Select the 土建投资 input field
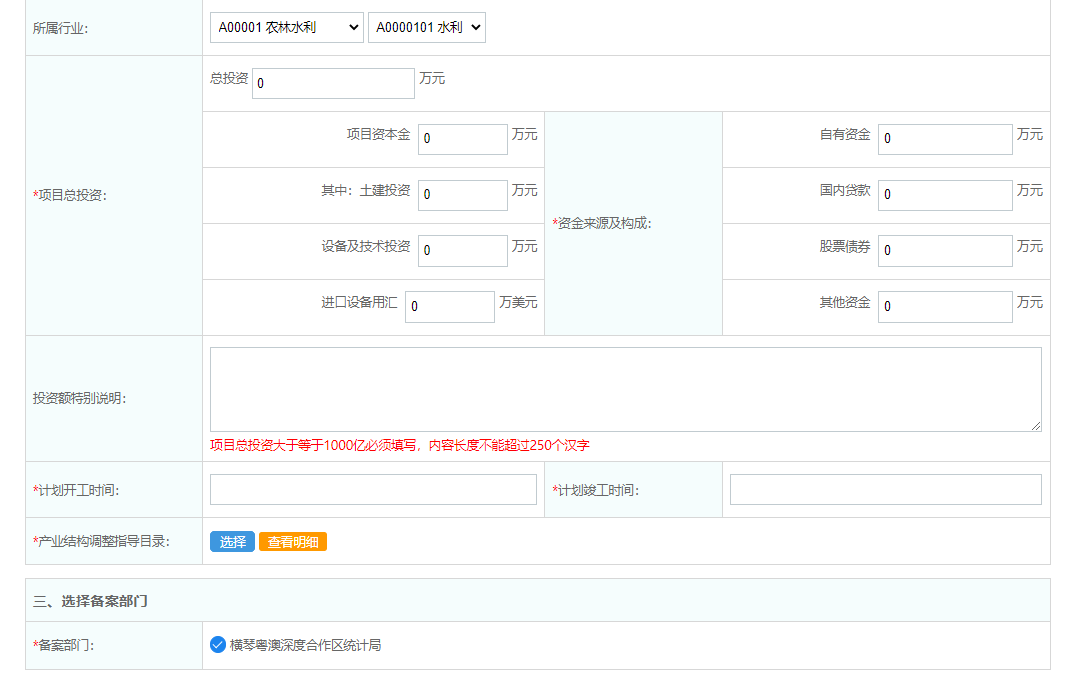Screen dimensions: 1077x676 [462, 194]
